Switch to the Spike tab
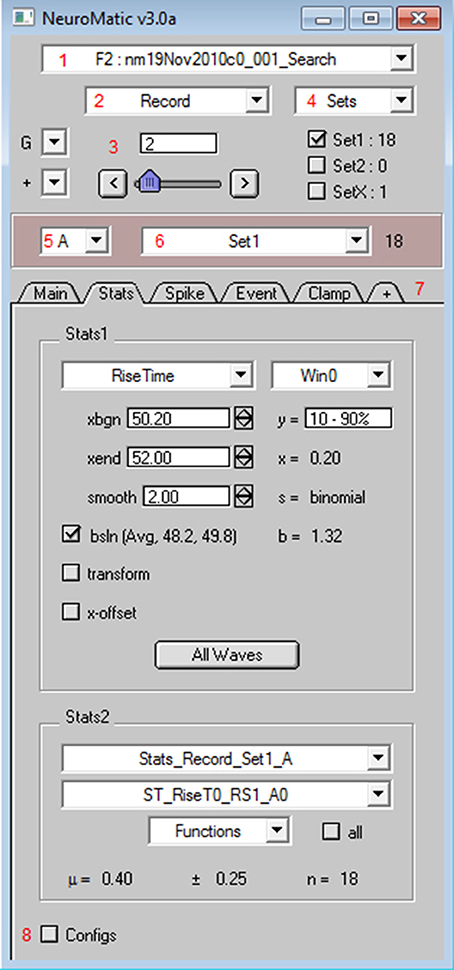This screenshot has width=454, height=970. pos(185,293)
